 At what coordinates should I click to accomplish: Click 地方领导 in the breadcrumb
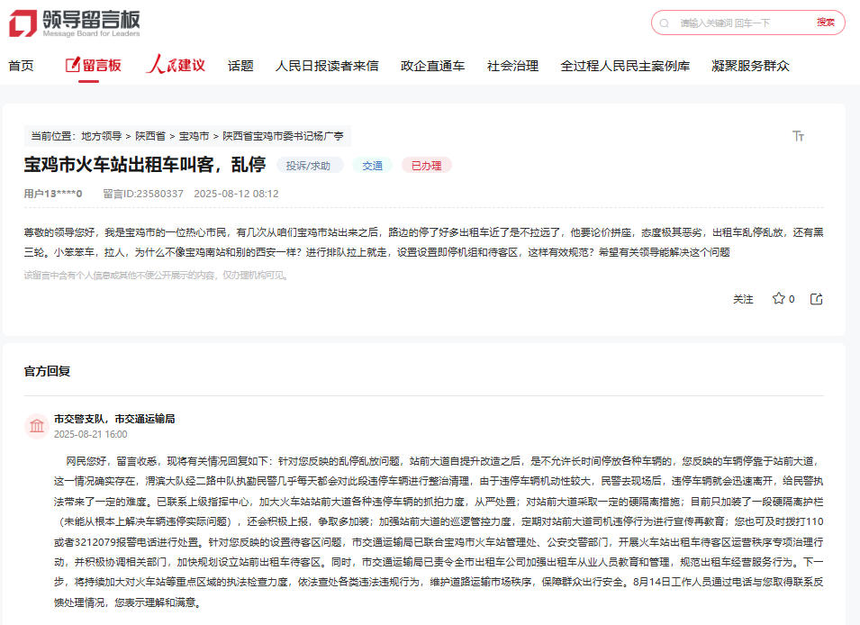(x=101, y=136)
